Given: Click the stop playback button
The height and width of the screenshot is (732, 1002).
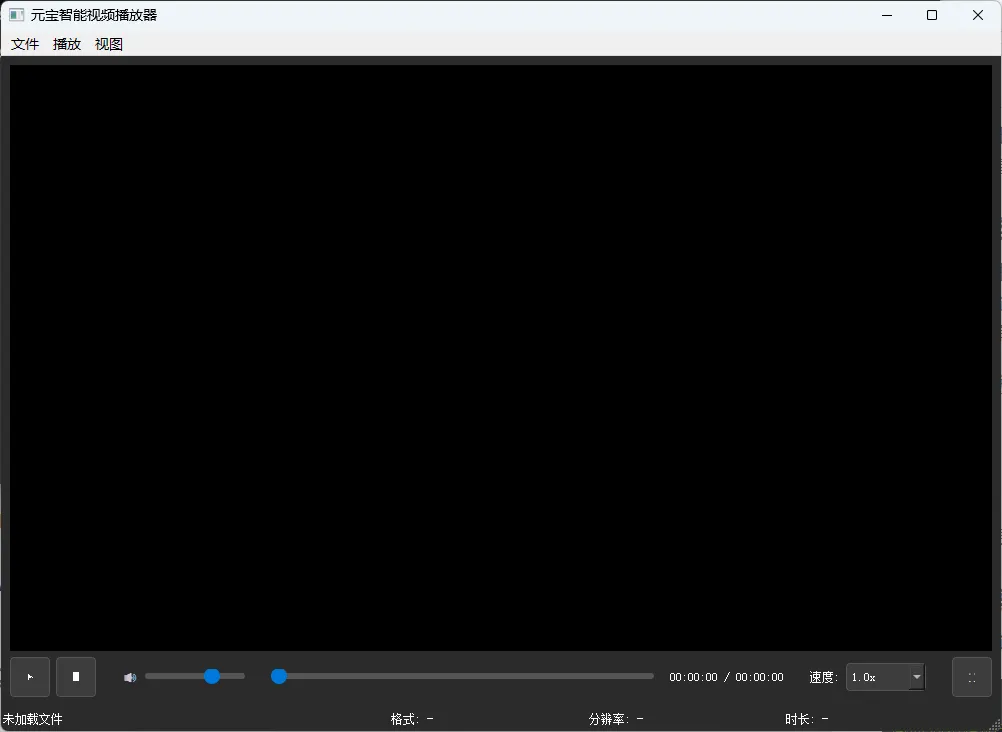Looking at the screenshot, I should pos(76,677).
